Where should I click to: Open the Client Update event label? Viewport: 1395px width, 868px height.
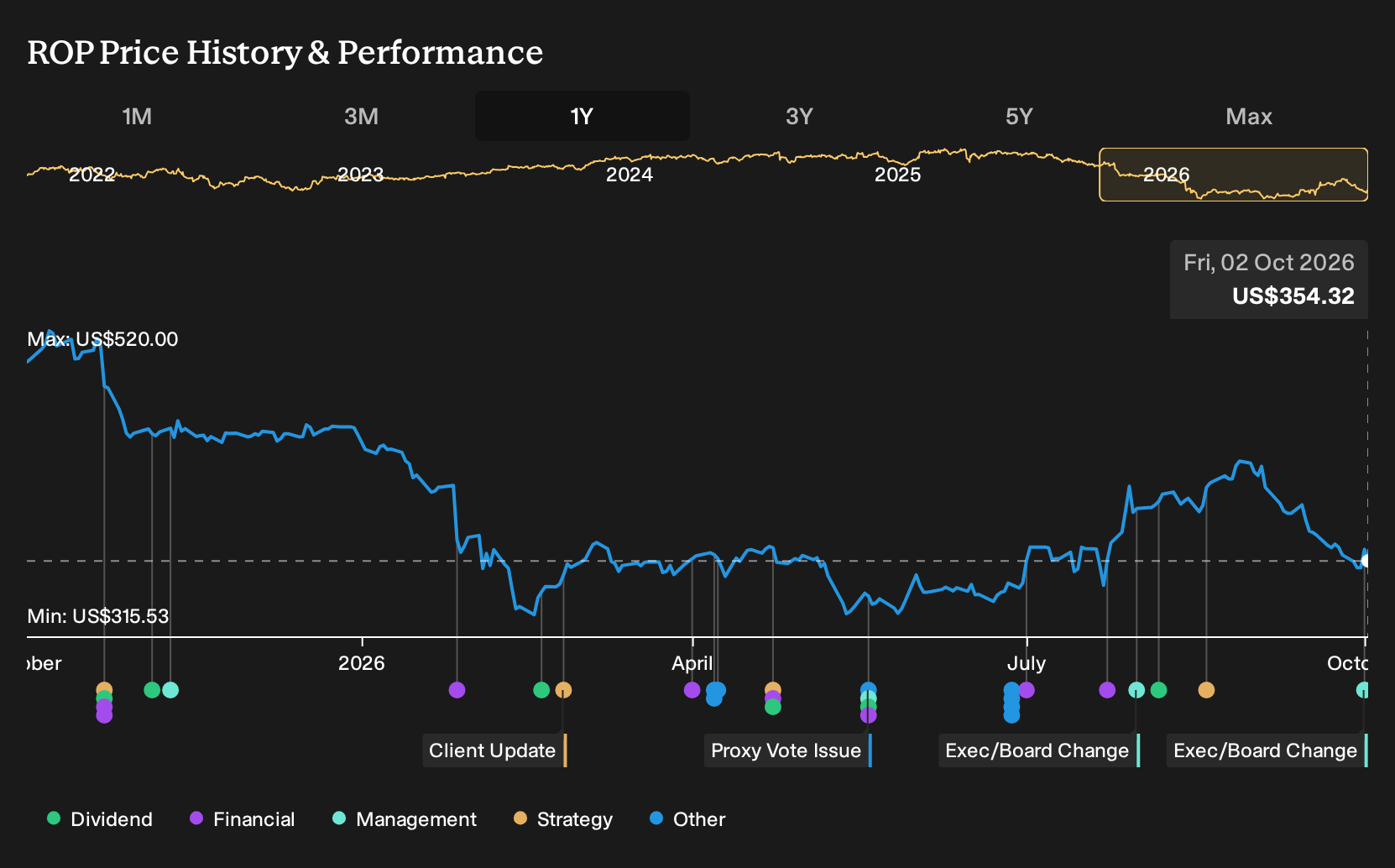tap(494, 750)
